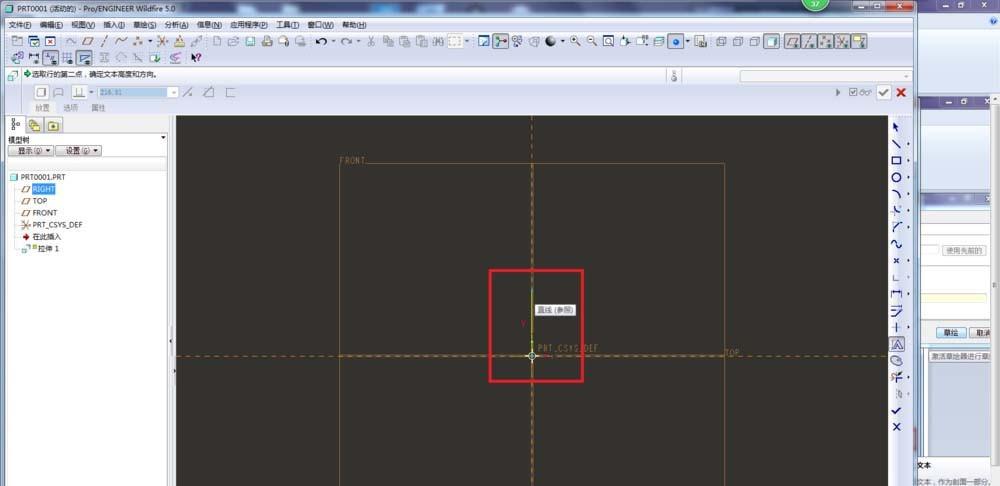Click the red X to cancel feature
This screenshot has height=486, width=1000.
pos(901,92)
